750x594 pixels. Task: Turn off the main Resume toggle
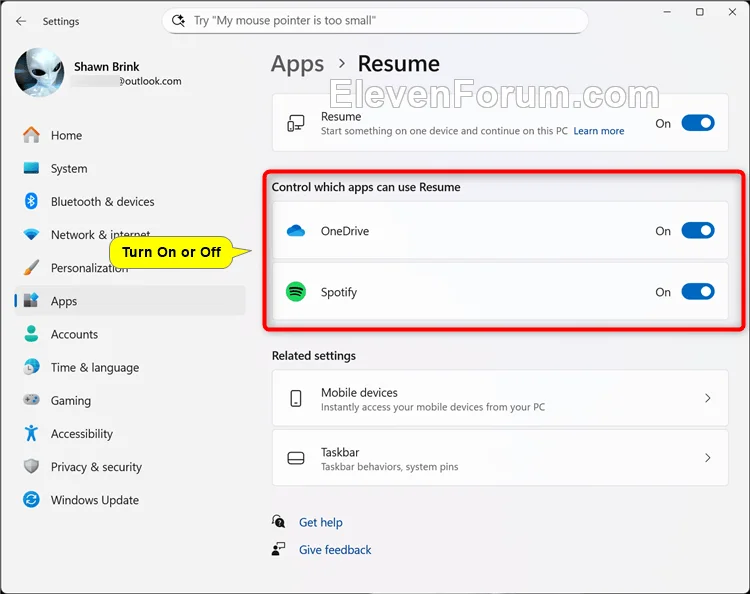(x=698, y=123)
